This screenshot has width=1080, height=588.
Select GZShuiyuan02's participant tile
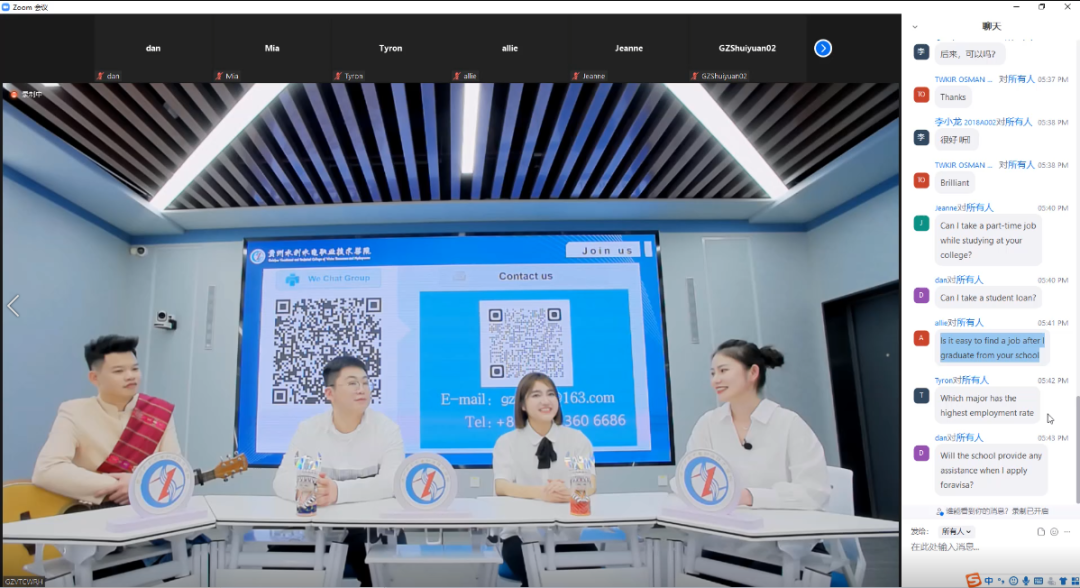[747, 48]
